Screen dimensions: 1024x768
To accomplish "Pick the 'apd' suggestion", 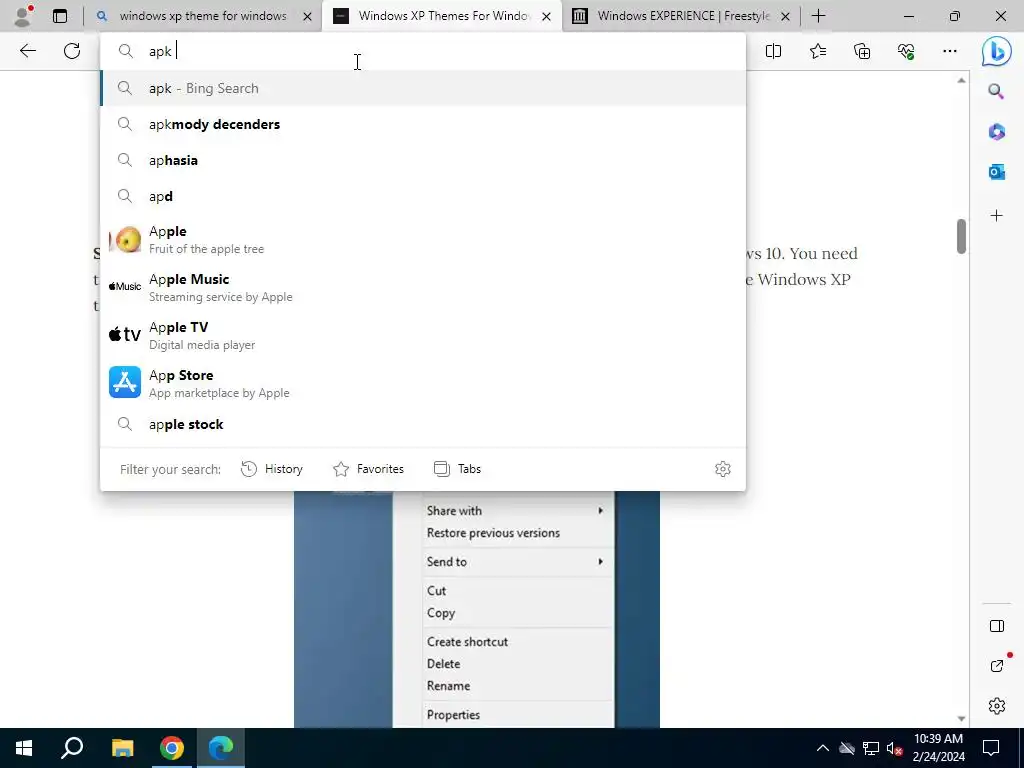I will (x=423, y=196).
